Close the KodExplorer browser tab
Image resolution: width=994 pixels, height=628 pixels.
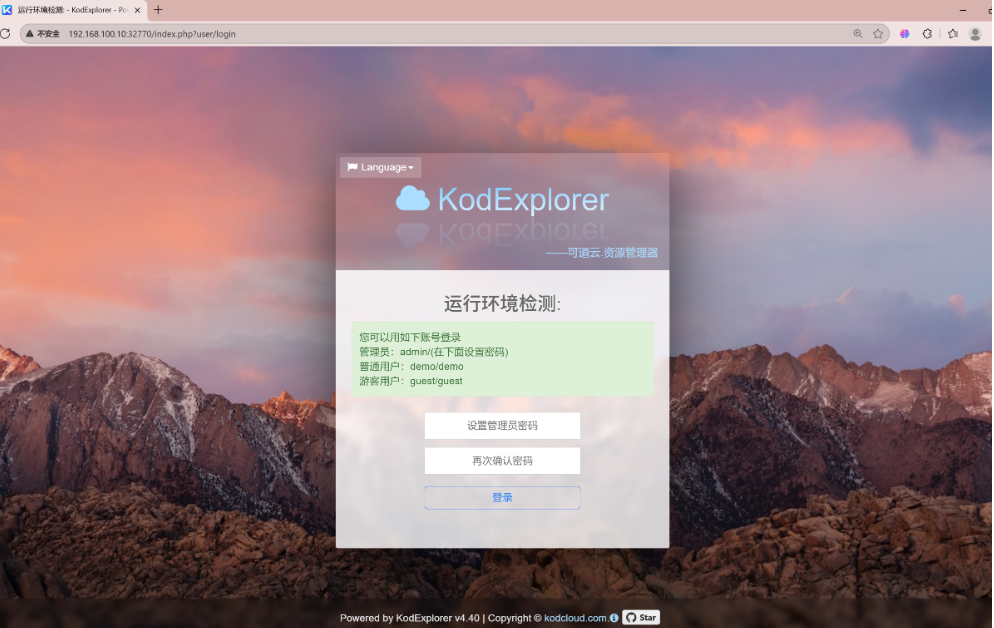pyautogui.click(x=138, y=10)
